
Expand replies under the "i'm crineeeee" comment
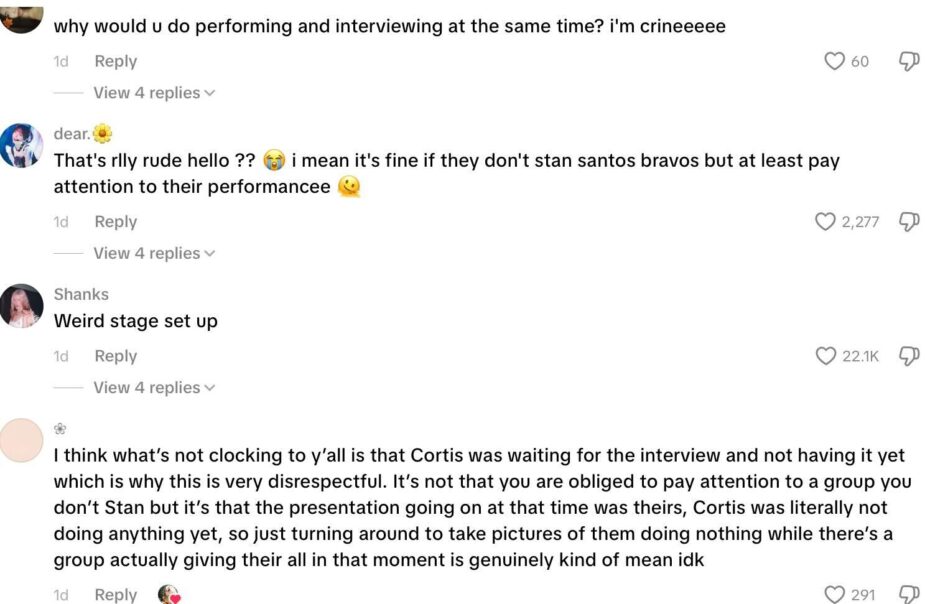(x=154, y=93)
